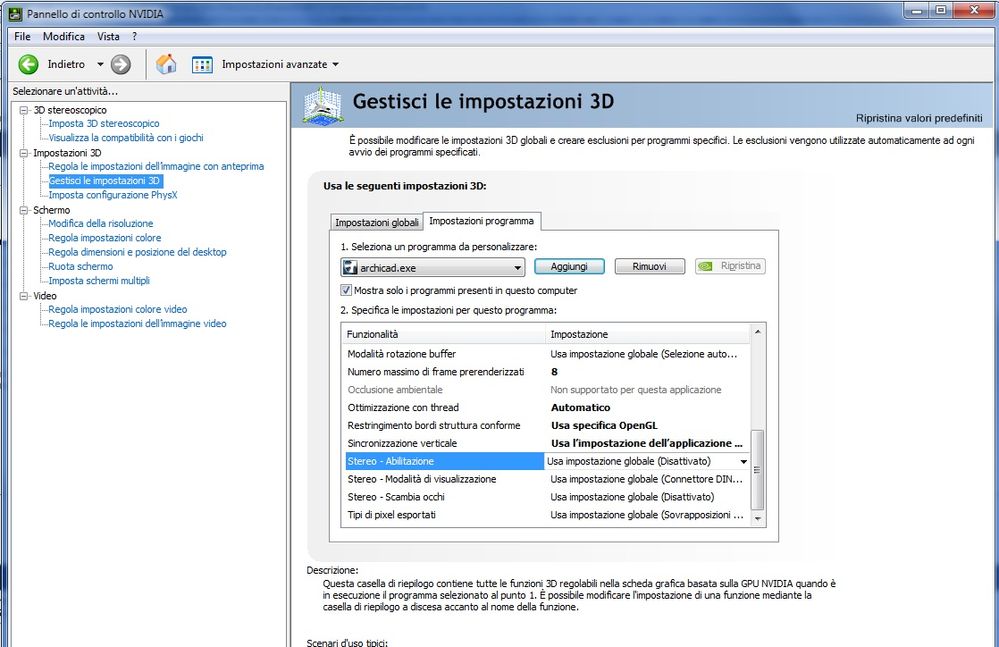Screen dimensions: 999x647
Task: Click the Aggiungi button
Action: click(x=569, y=266)
